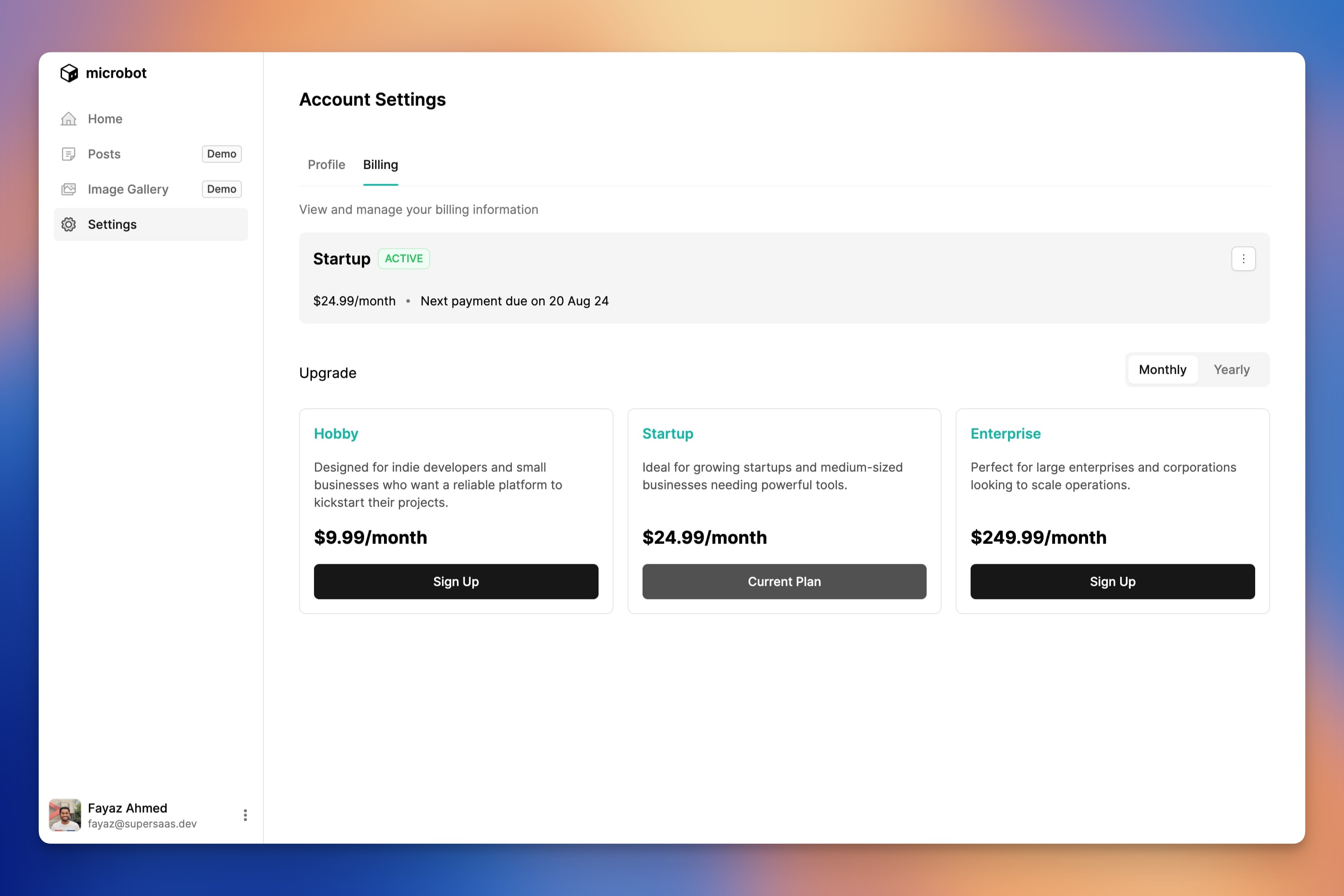Open user menu dots beside Fayaz Ahmed
This screenshot has width=1344, height=896.
(x=245, y=815)
